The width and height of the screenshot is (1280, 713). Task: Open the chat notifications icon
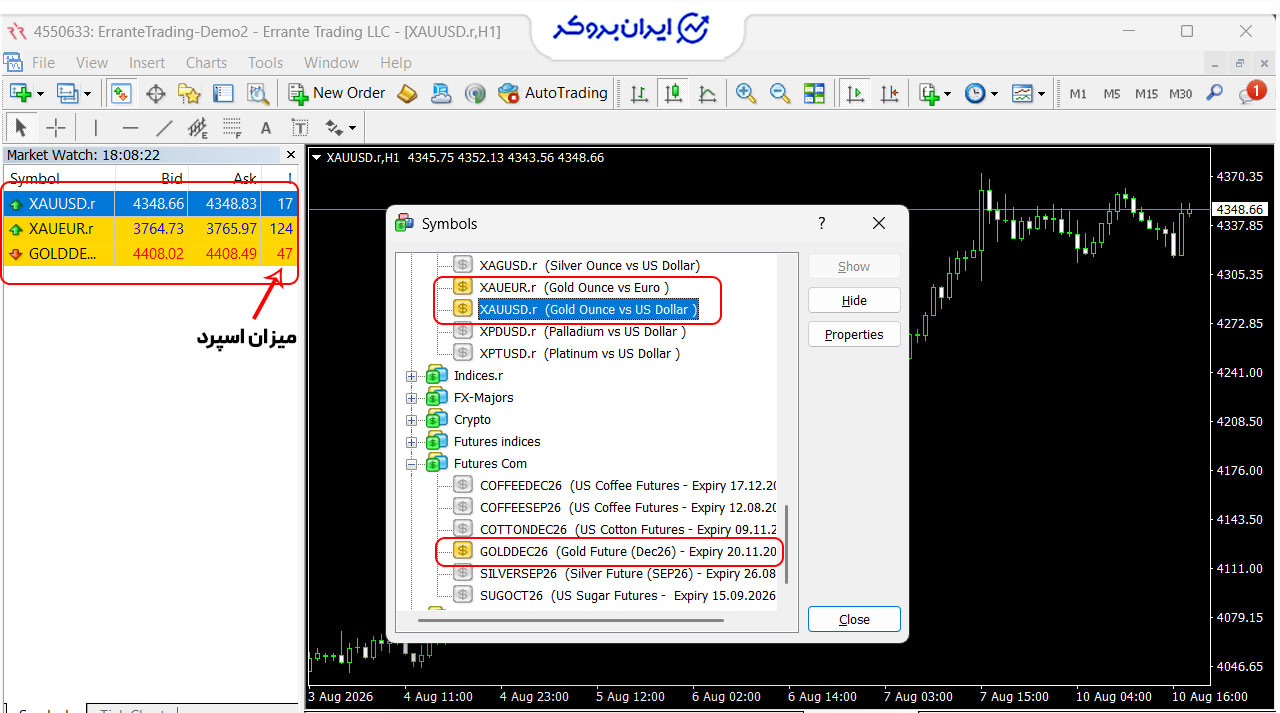[x=1251, y=93]
